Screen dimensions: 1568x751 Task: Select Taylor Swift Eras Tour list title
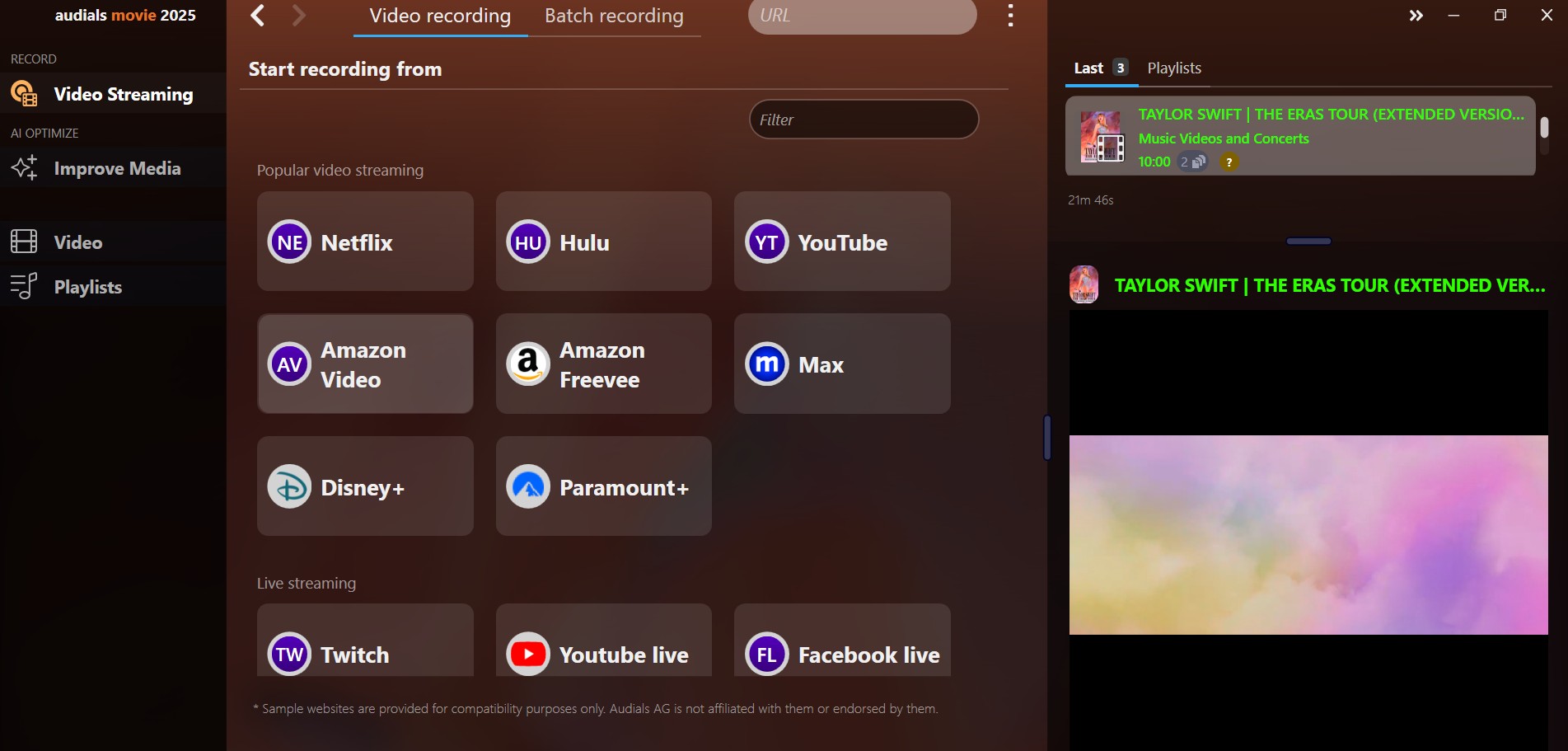1332,115
